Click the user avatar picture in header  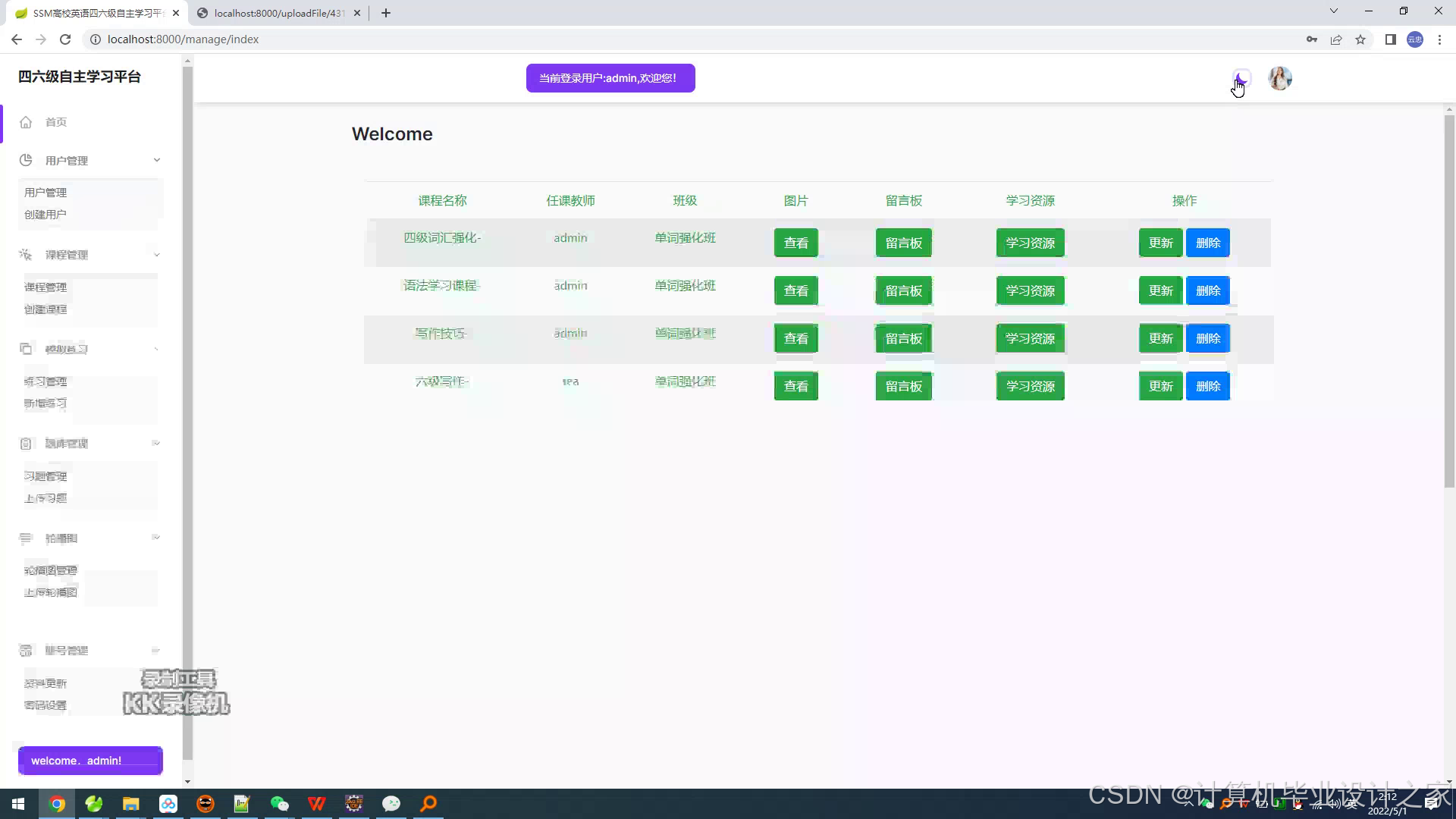tap(1280, 78)
